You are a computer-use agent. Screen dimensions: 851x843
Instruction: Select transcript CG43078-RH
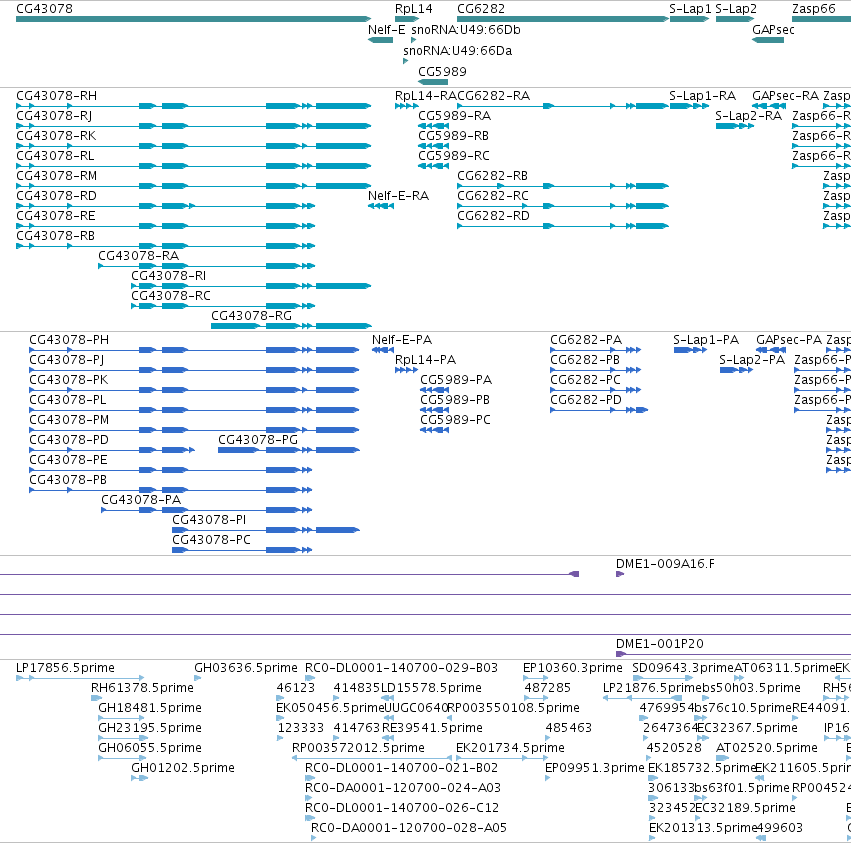[x=56, y=96]
